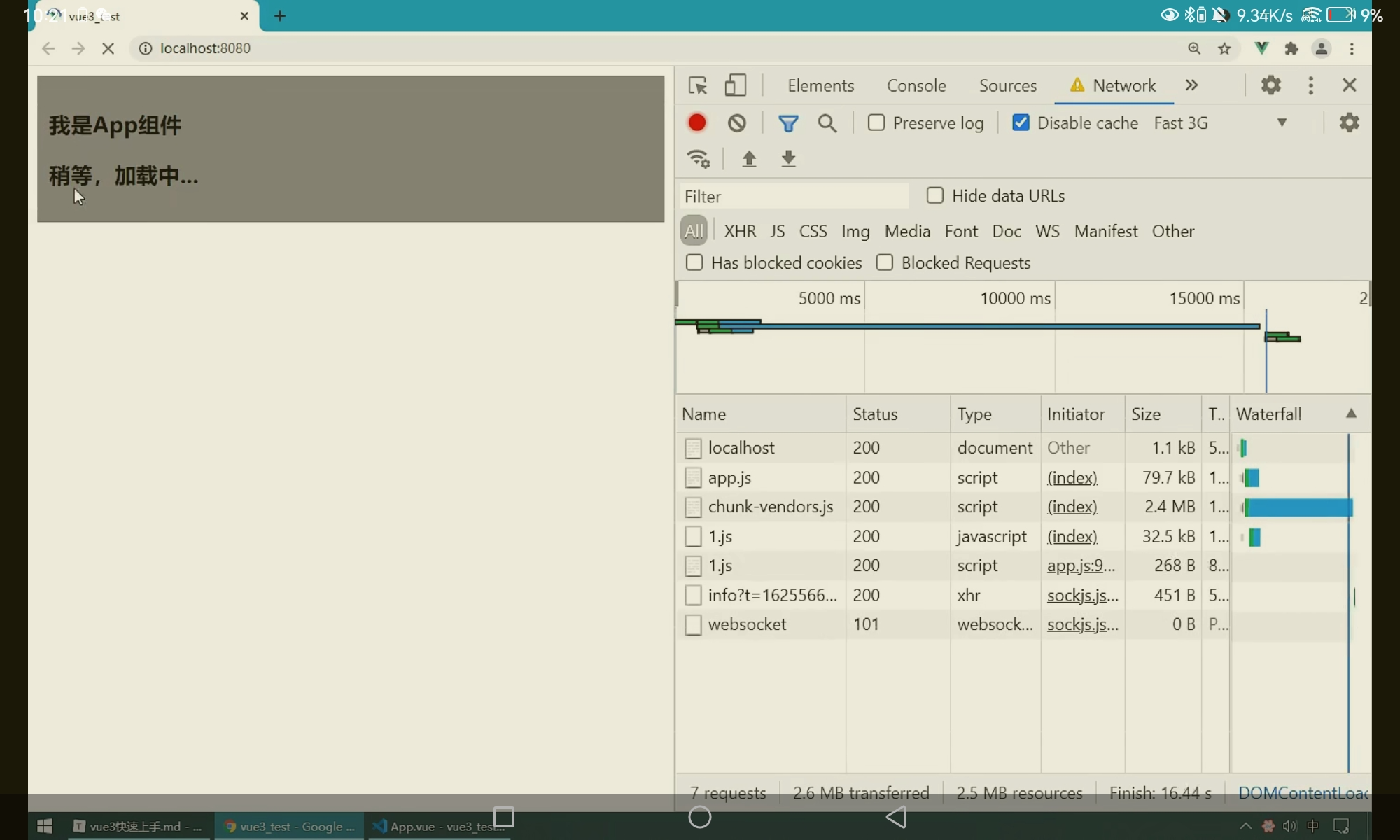Toggle the network filter funnel icon
Viewport: 1400px width, 840px height.
(788, 123)
